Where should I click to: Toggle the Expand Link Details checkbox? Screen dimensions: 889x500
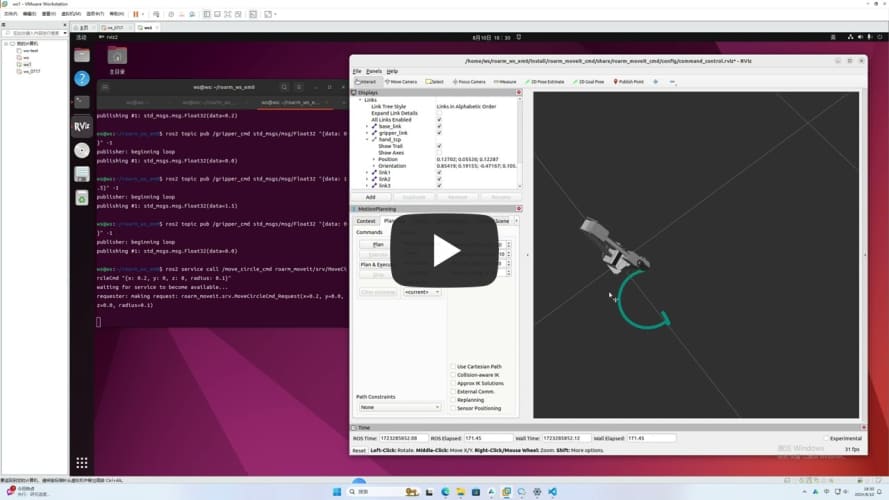click(x=439, y=113)
